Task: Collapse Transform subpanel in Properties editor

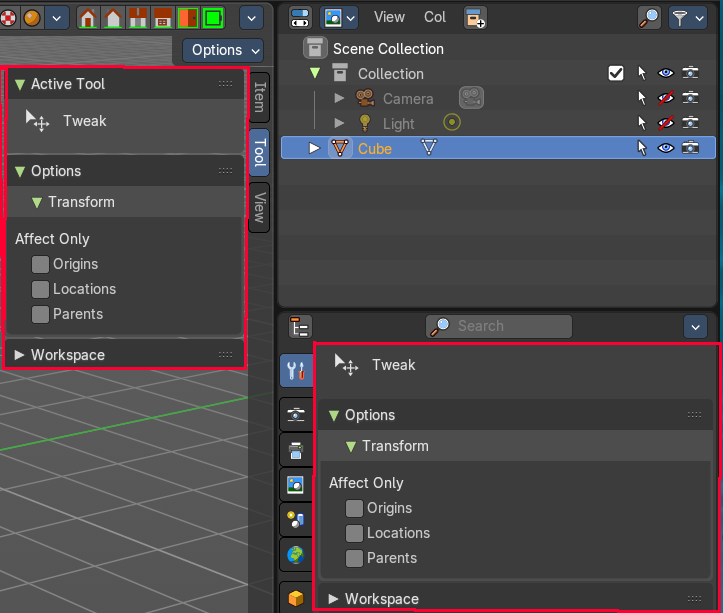Action: [350, 446]
